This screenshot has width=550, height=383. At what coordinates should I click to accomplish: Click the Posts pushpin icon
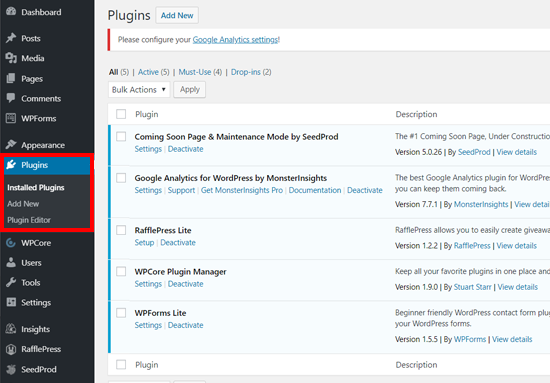click(11, 38)
